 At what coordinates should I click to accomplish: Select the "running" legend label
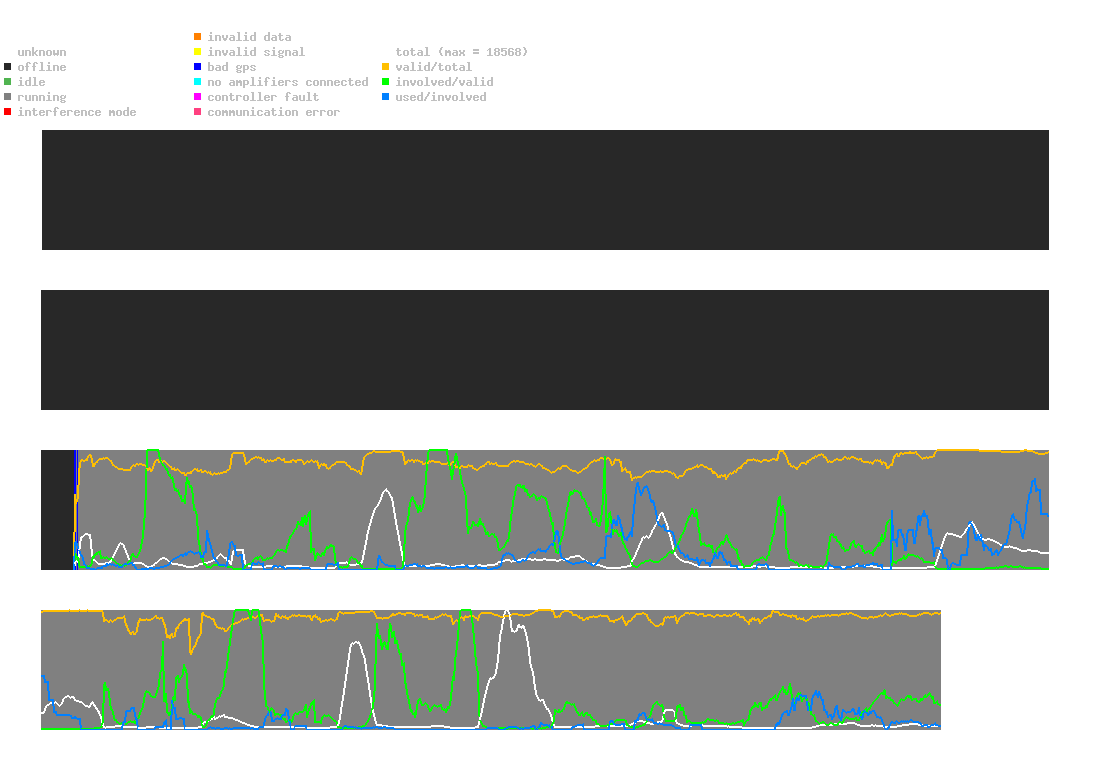pyautogui.click(x=42, y=97)
